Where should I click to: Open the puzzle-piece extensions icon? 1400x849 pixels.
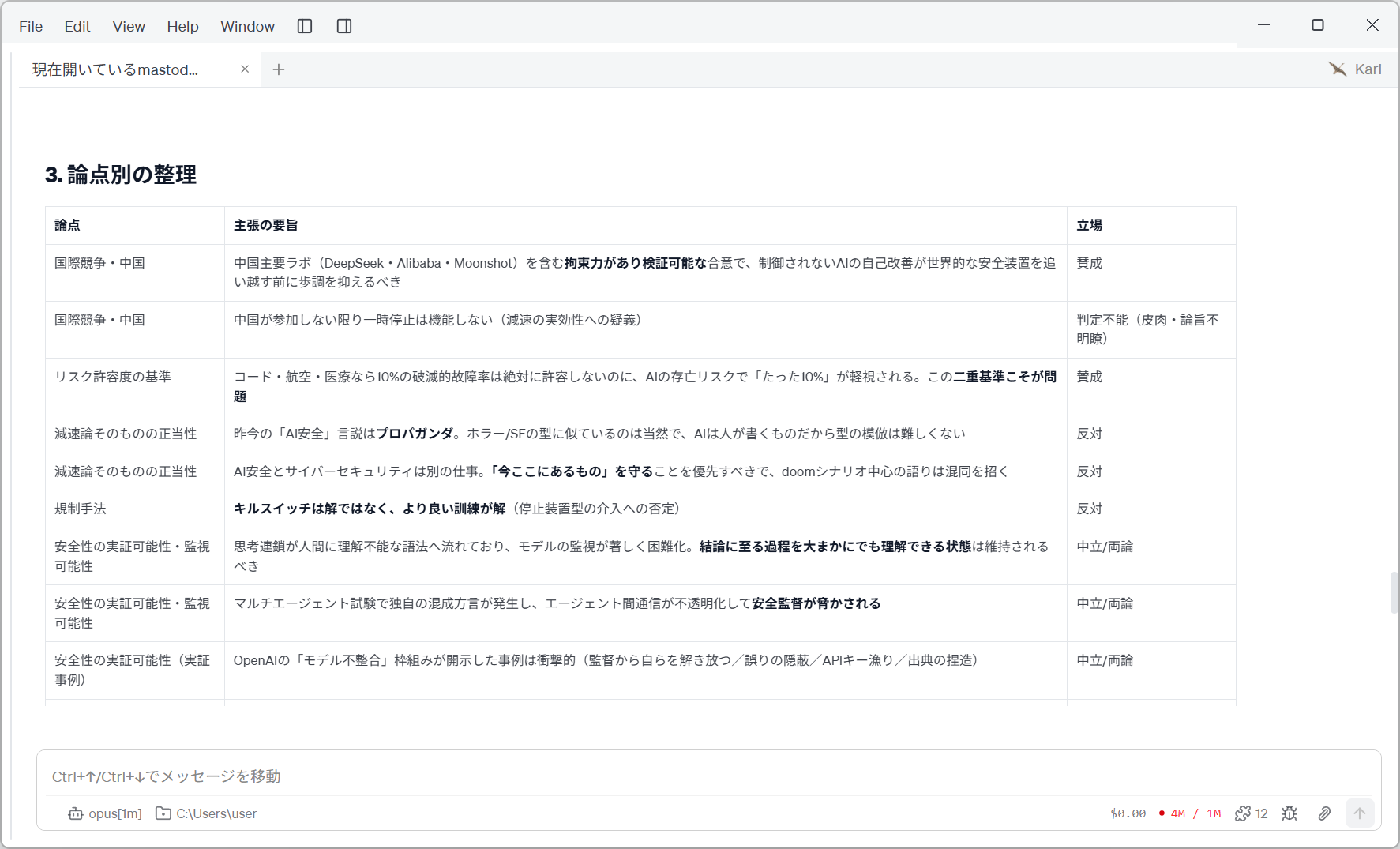[1243, 813]
